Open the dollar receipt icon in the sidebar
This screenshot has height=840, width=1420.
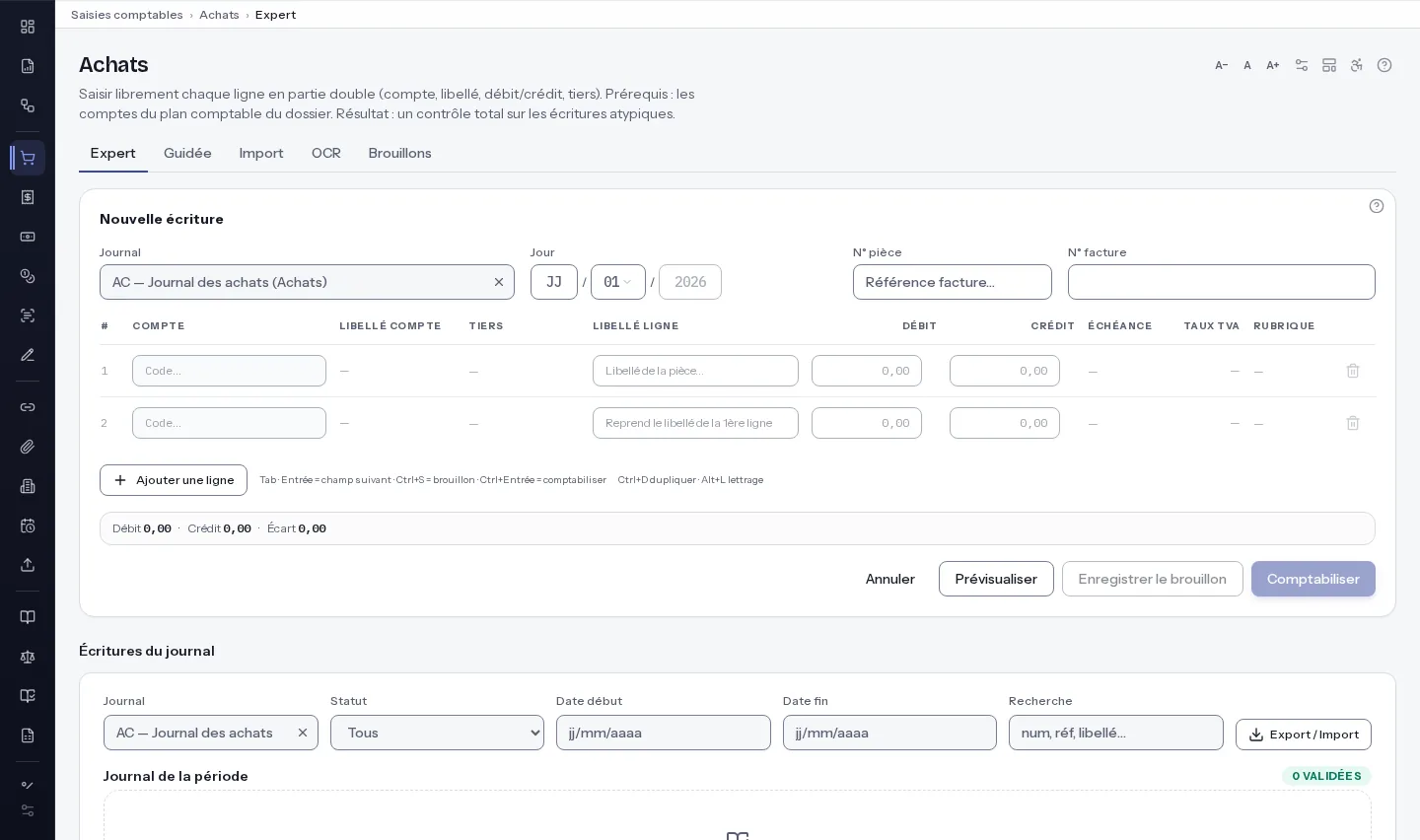coord(28,197)
